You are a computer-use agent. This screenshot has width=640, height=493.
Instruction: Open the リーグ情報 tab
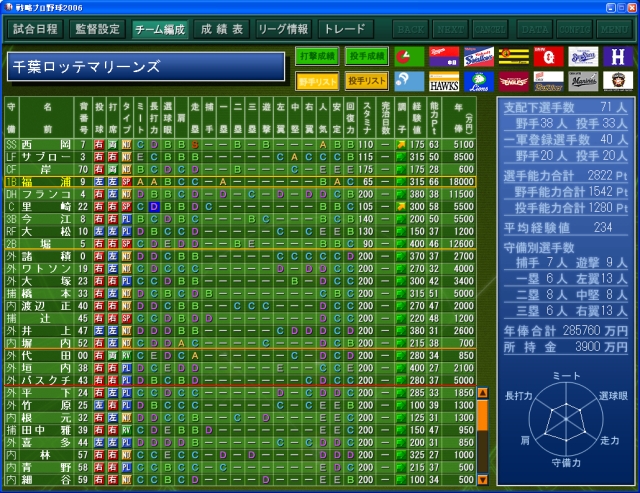[x=284, y=29]
